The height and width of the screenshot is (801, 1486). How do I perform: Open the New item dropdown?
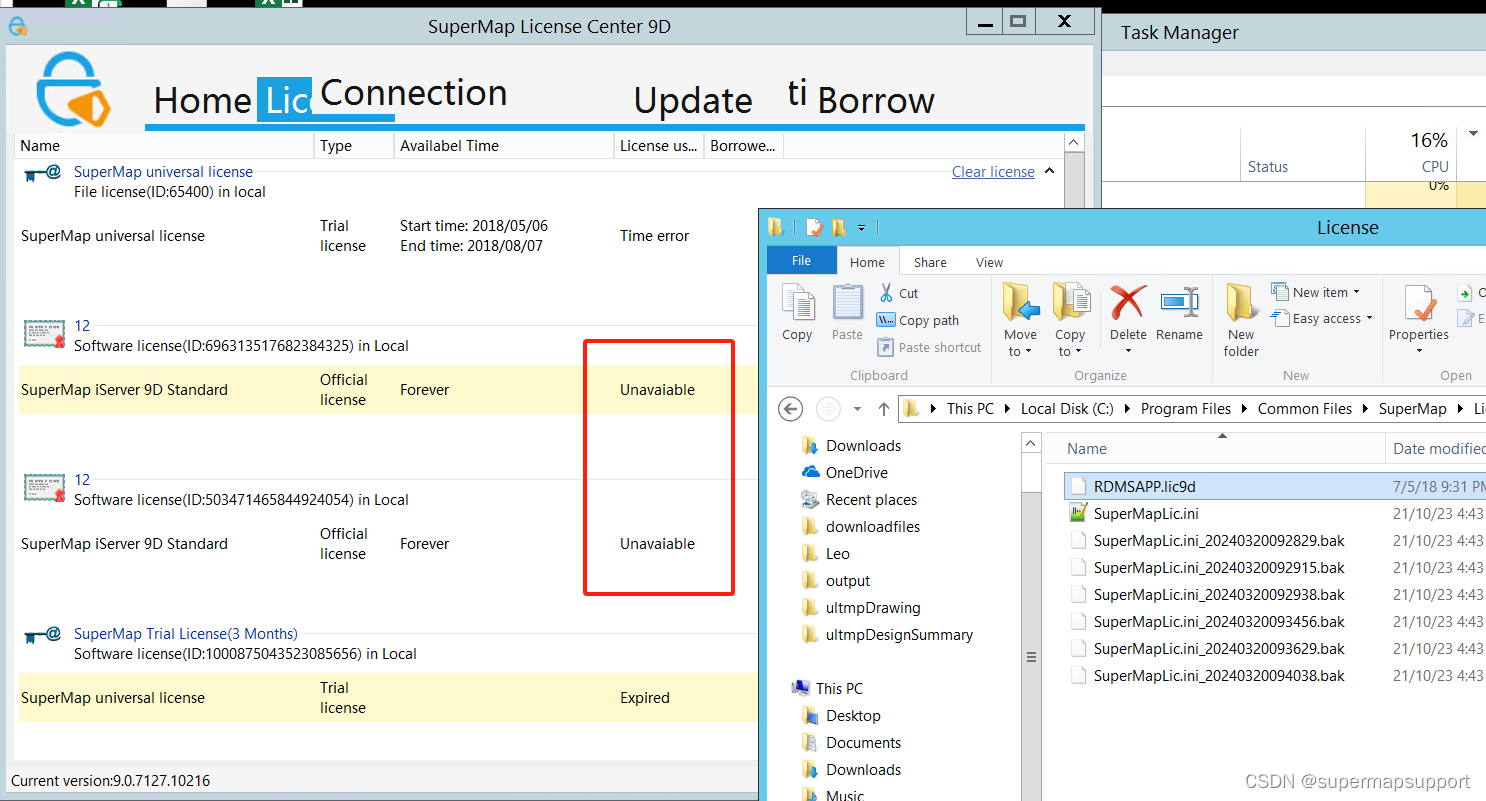pyautogui.click(x=1315, y=292)
